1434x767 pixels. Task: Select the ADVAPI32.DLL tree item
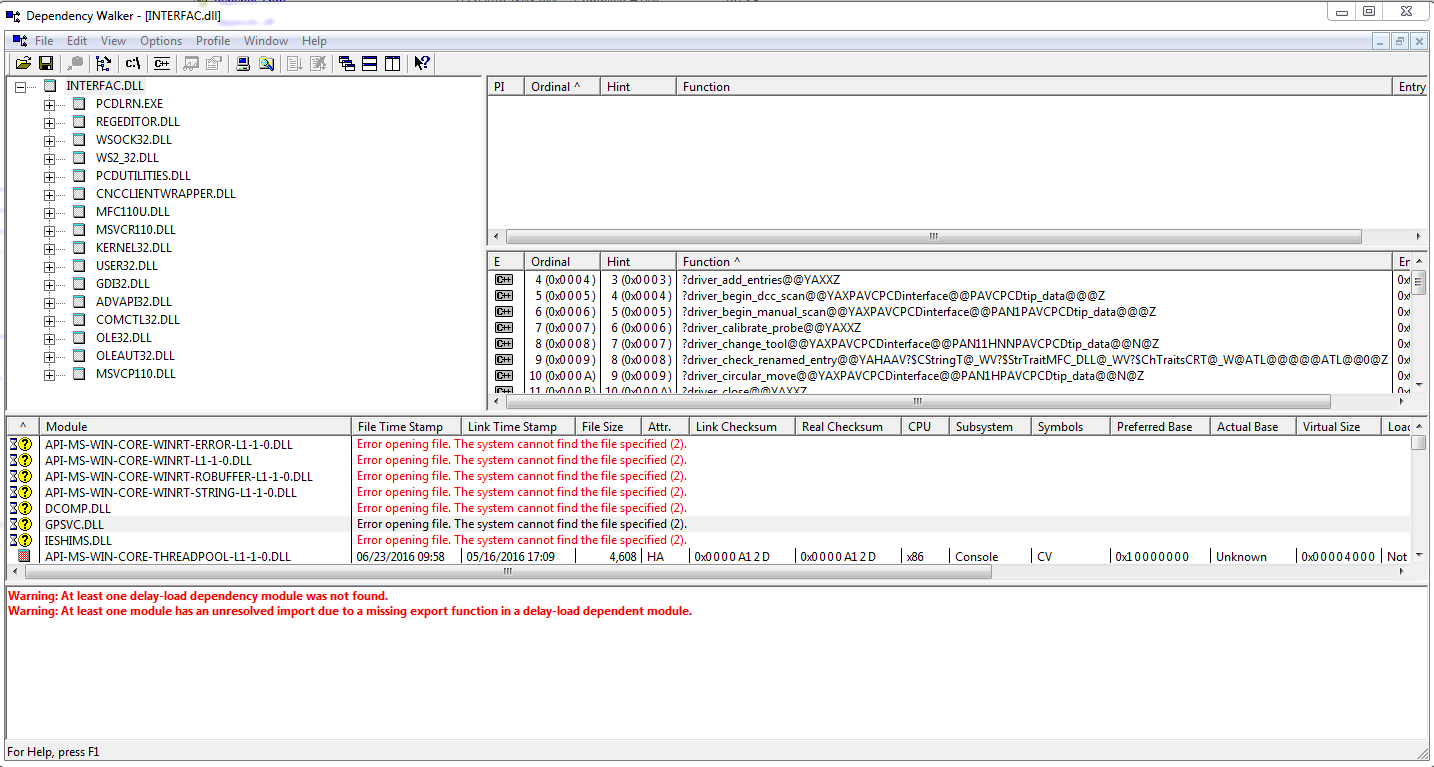tap(134, 302)
